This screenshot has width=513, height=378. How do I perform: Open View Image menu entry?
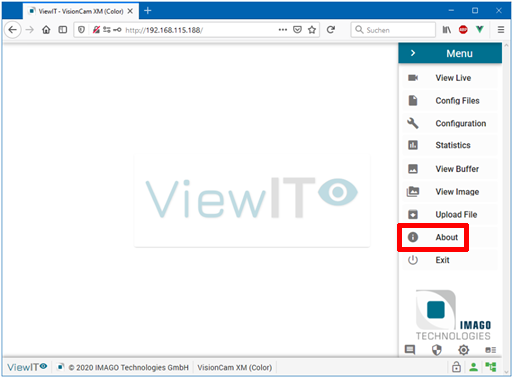(x=450, y=192)
